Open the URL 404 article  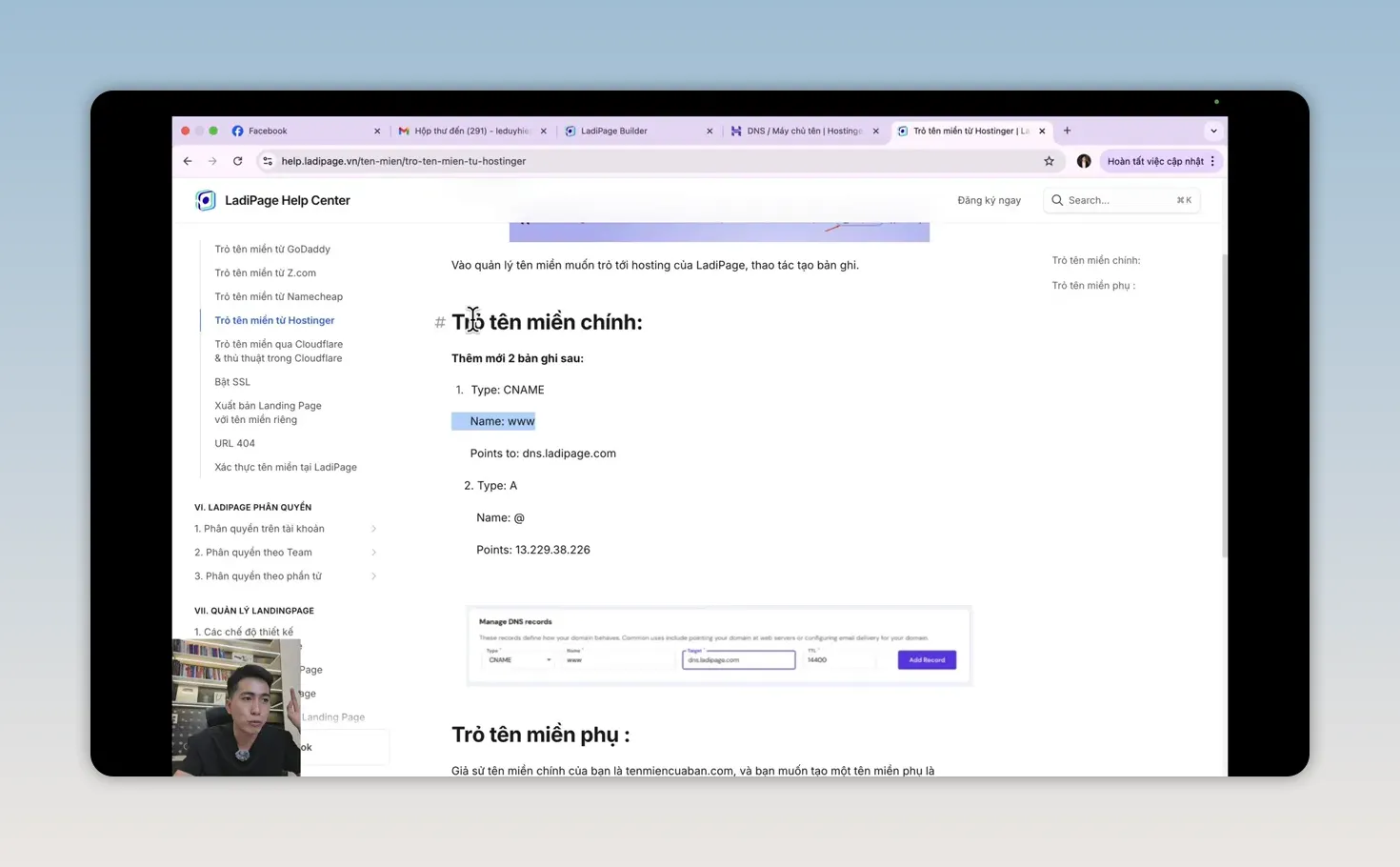[x=234, y=444]
